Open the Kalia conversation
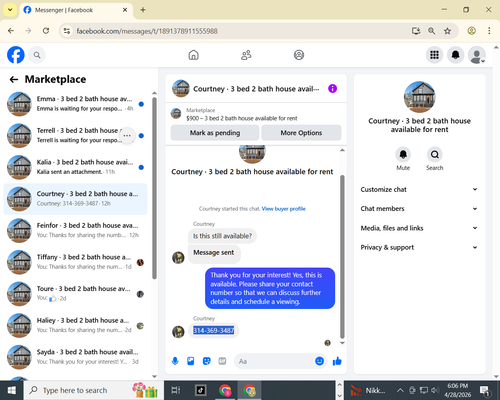The image size is (500, 400). (75, 167)
